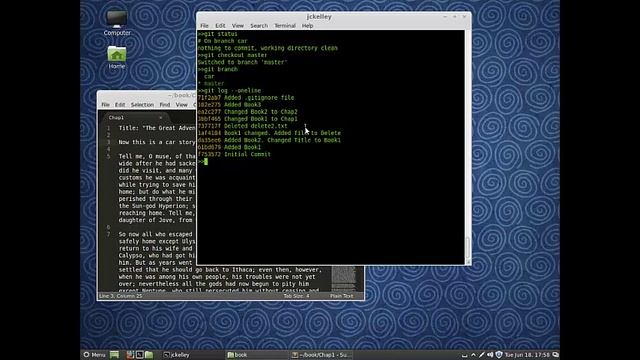The height and width of the screenshot is (360, 640).
Task: Open the terminal Edit menu
Action: [220, 25]
